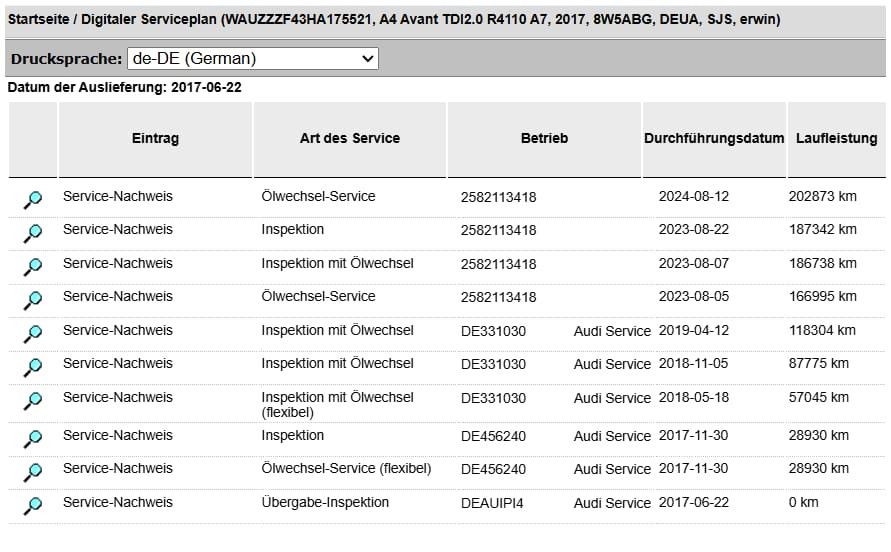This screenshot has height=552, width=891.
Task: Click the Laufleistung column header
Action: pos(836,139)
